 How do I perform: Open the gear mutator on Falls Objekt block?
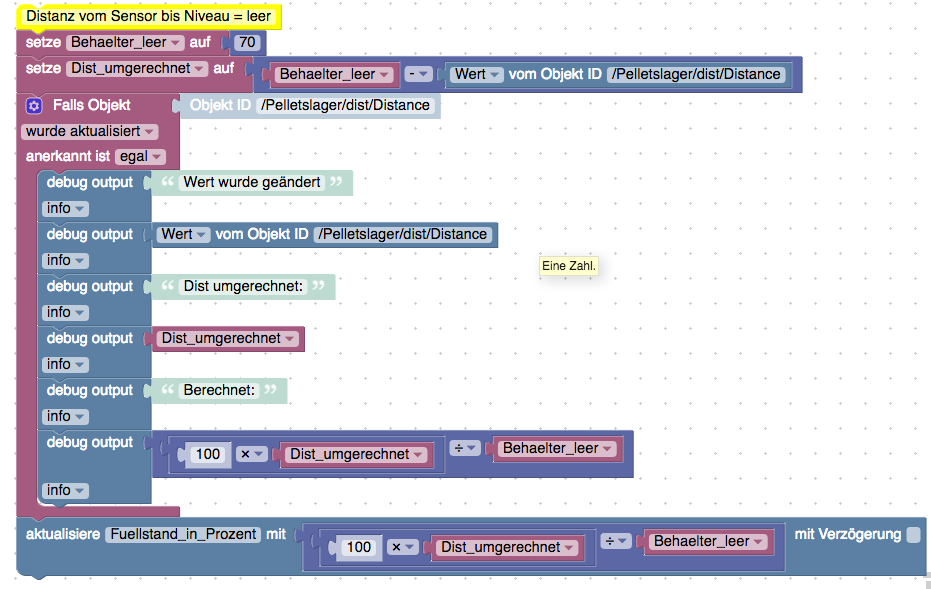pyautogui.click(x=34, y=106)
